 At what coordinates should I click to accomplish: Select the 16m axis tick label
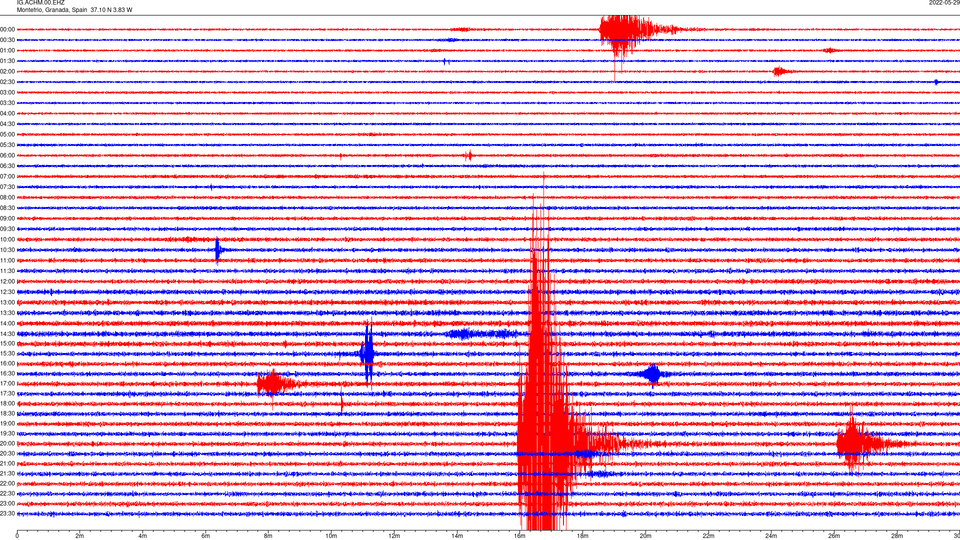coord(520,536)
